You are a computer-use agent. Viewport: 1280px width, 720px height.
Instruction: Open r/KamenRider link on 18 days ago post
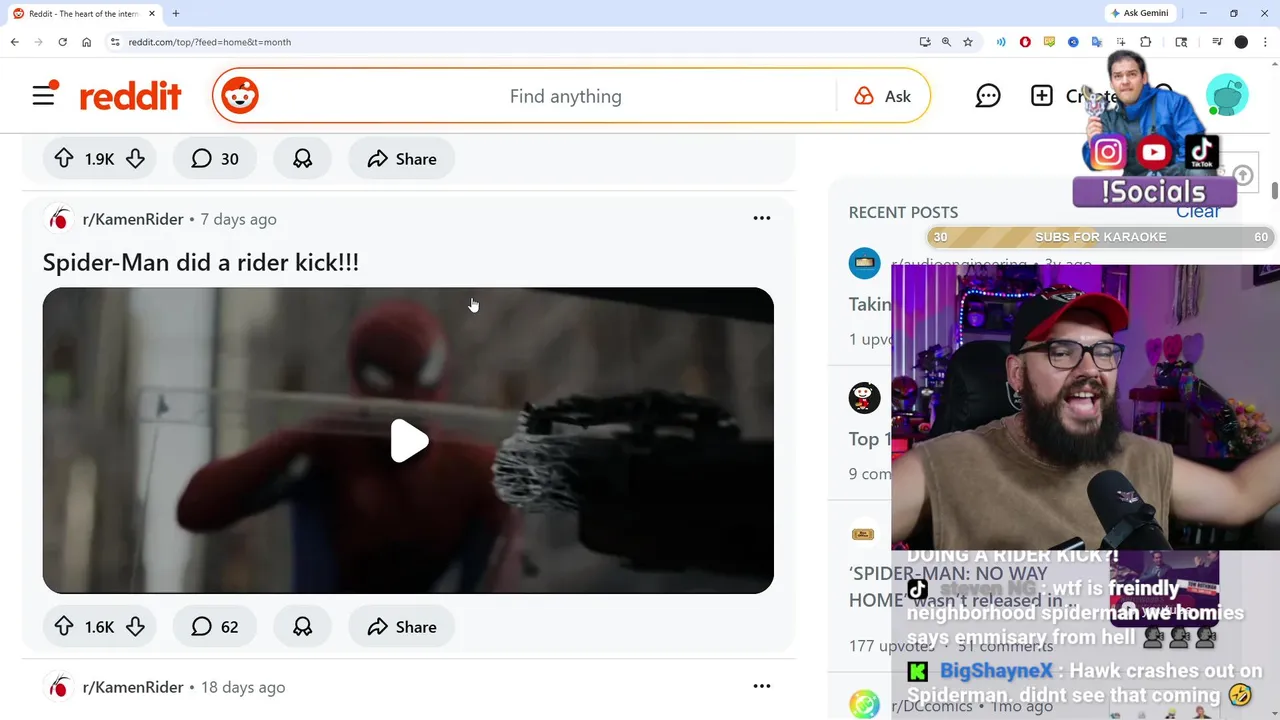coord(133,687)
